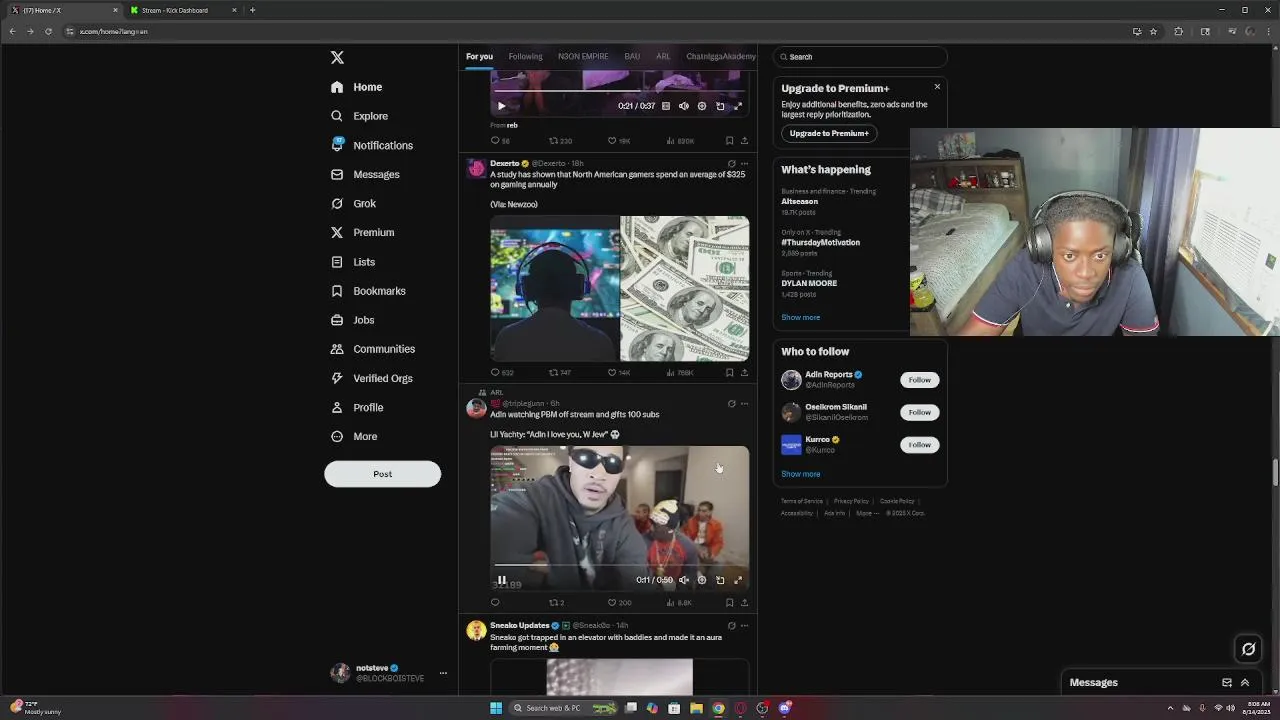The width and height of the screenshot is (1280, 720).
Task: Follow Oseikrom Sikanii
Action: [919, 412]
